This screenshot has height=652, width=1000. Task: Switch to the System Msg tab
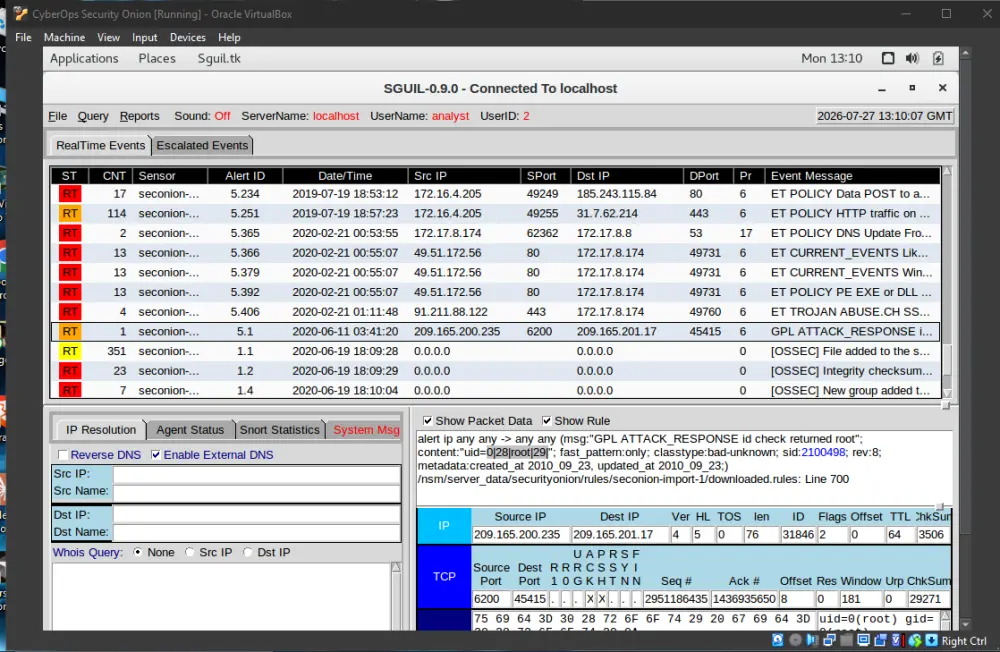[x=366, y=430]
